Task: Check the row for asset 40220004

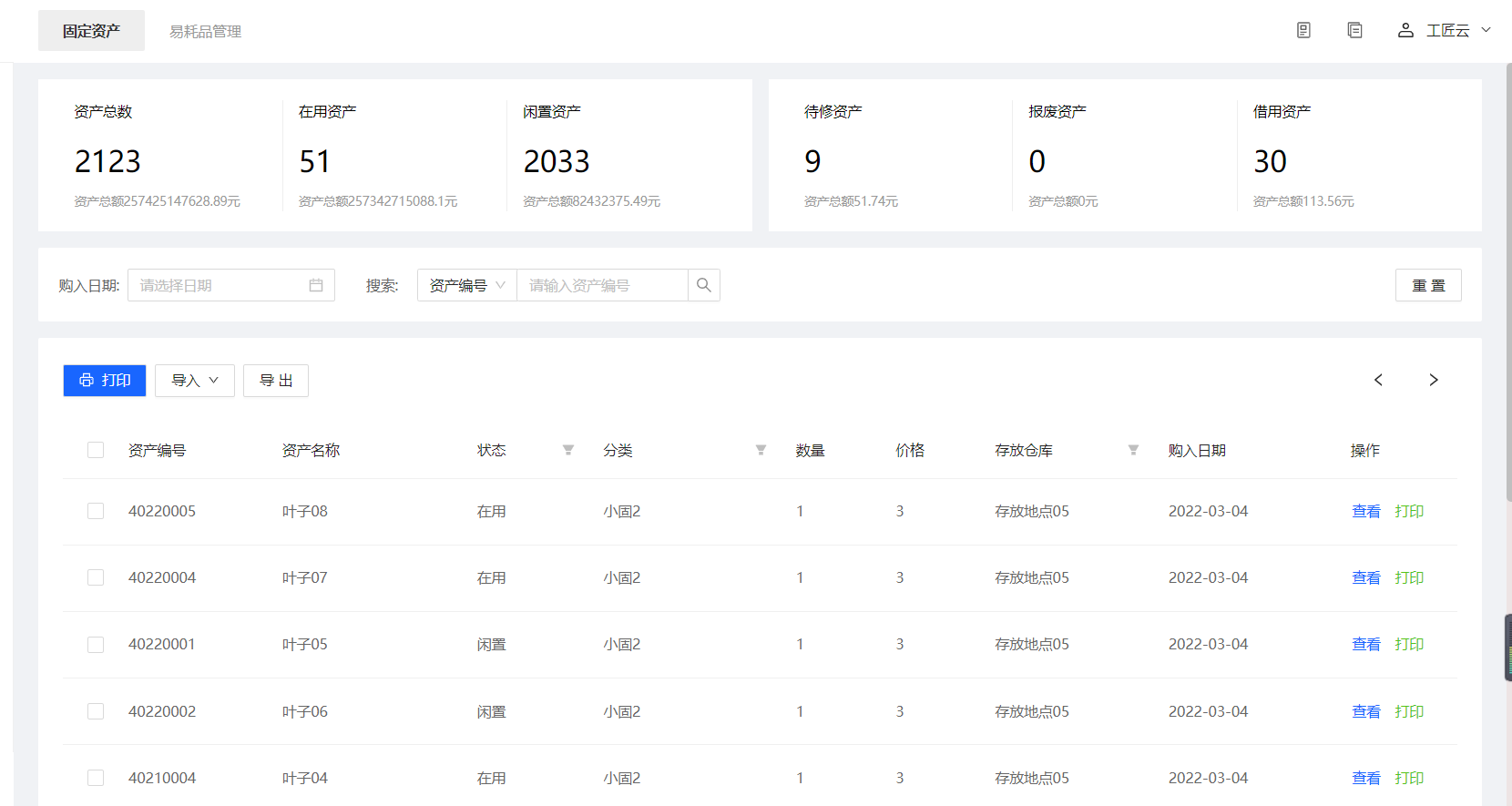Action: point(96,577)
